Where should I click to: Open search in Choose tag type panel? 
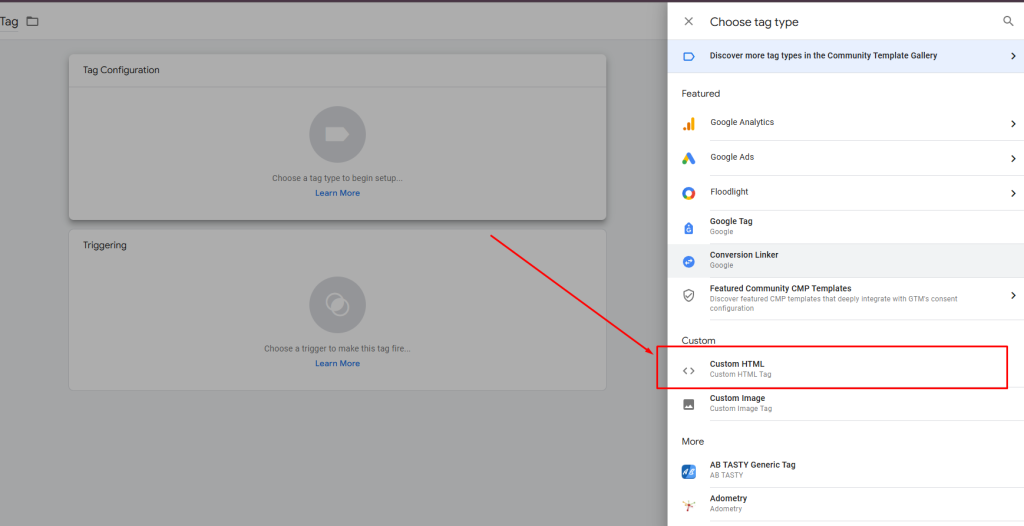click(x=1008, y=22)
